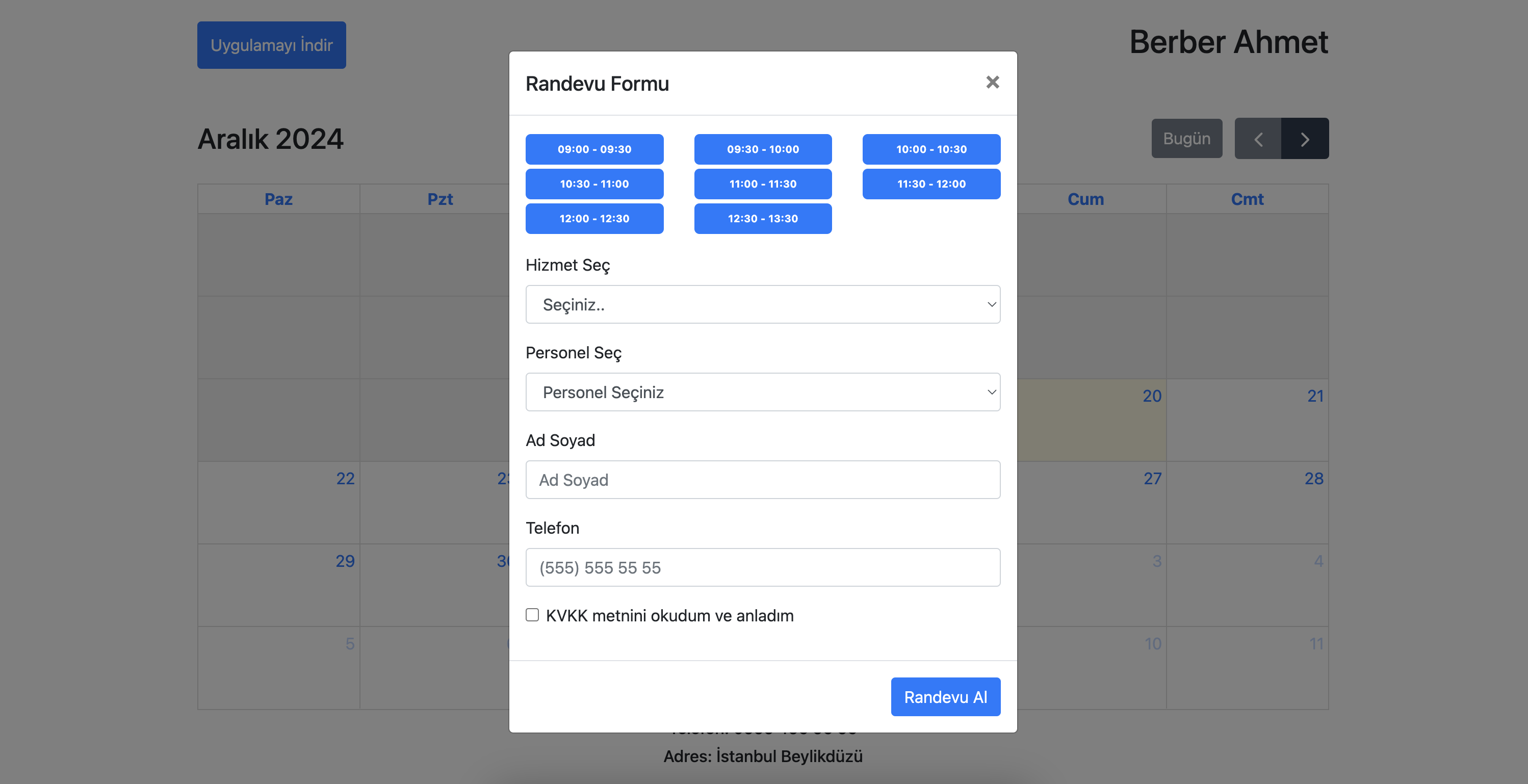The width and height of the screenshot is (1528, 784).
Task: Close the Randevu Formu dialog
Action: click(992, 83)
